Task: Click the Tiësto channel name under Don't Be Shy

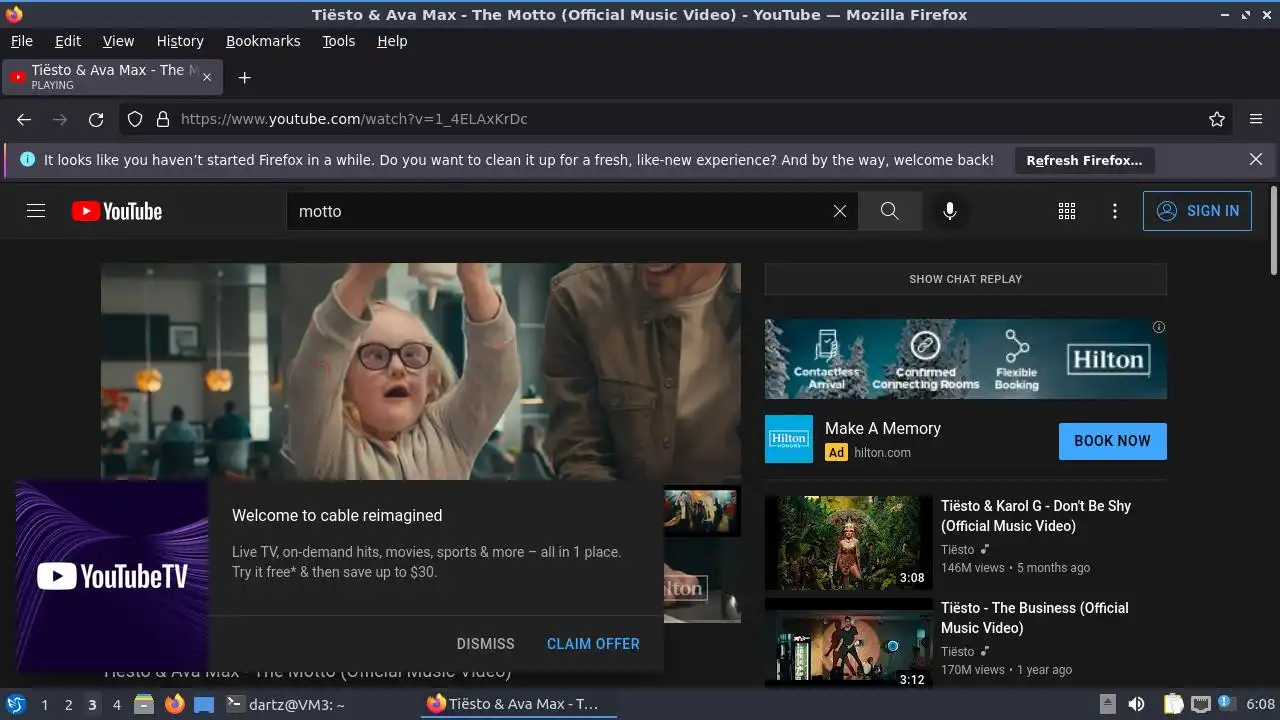Action: tap(957, 549)
